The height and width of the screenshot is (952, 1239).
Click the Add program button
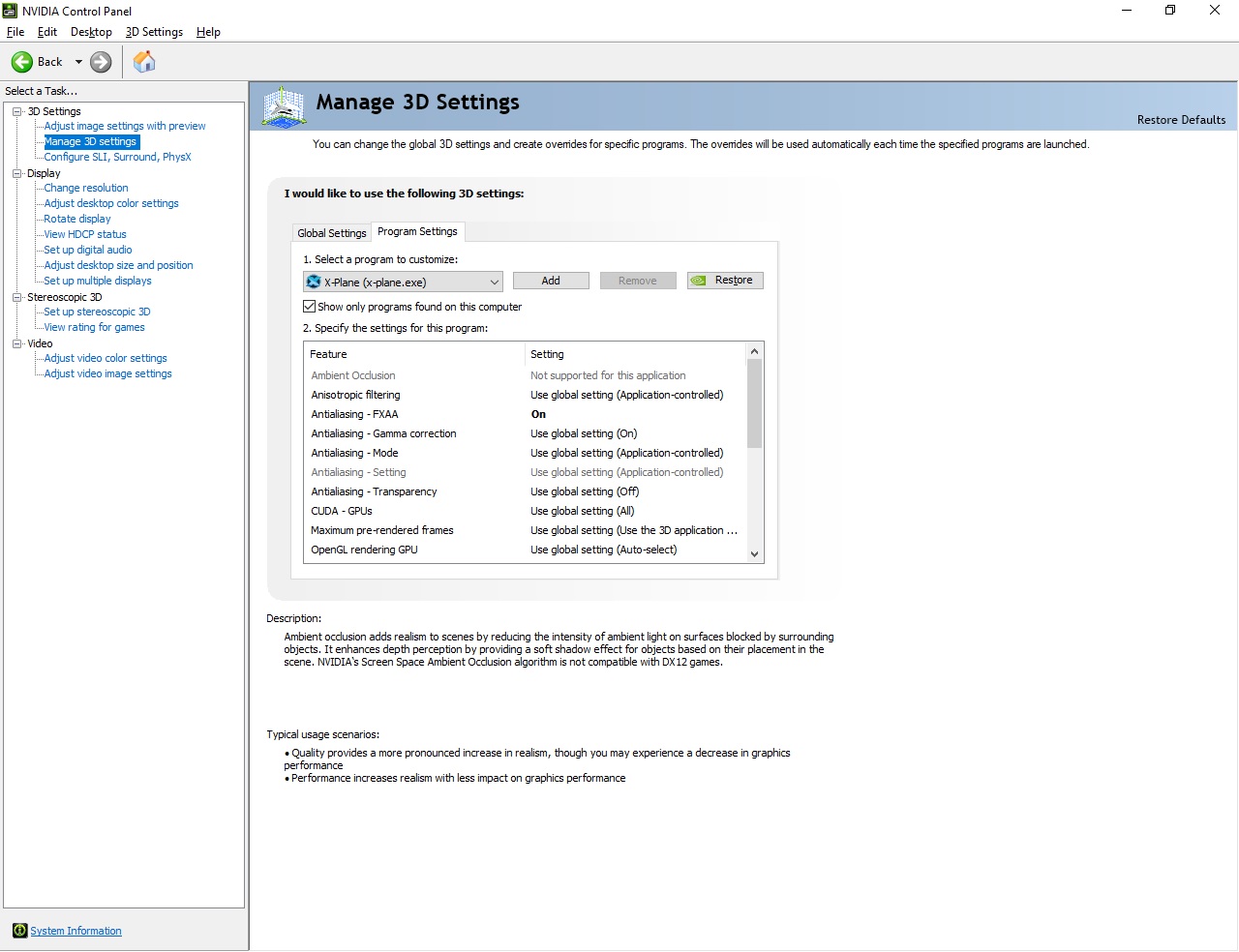point(551,281)
